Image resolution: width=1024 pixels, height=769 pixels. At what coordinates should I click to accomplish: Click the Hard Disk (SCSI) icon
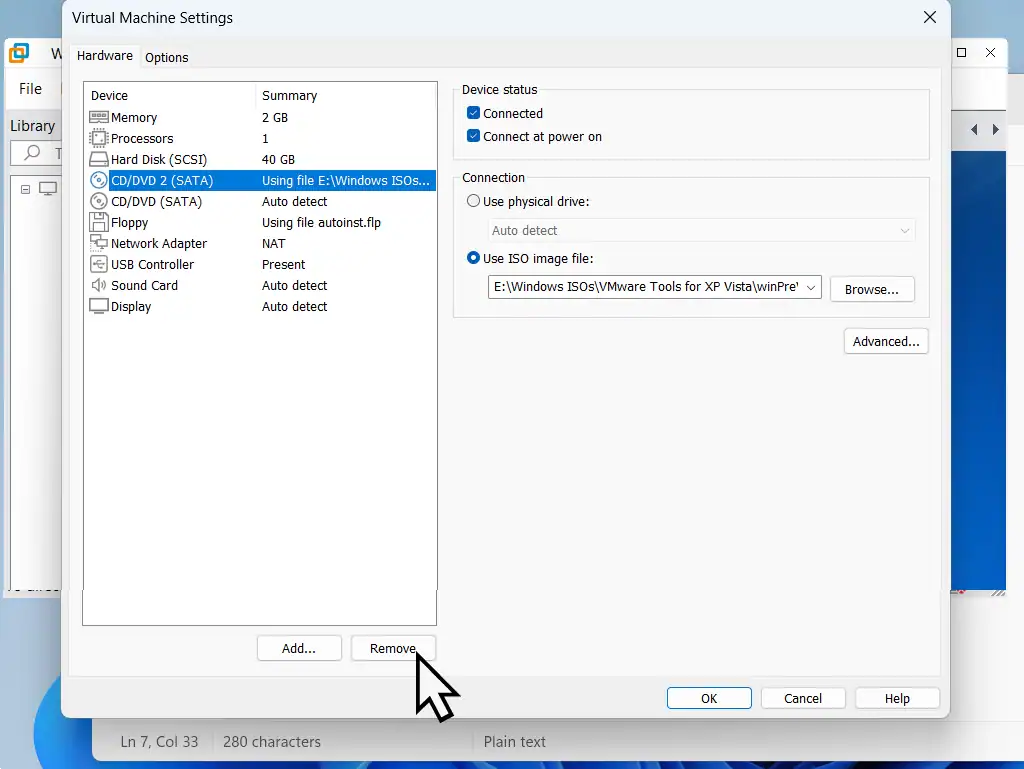point(99,159)
